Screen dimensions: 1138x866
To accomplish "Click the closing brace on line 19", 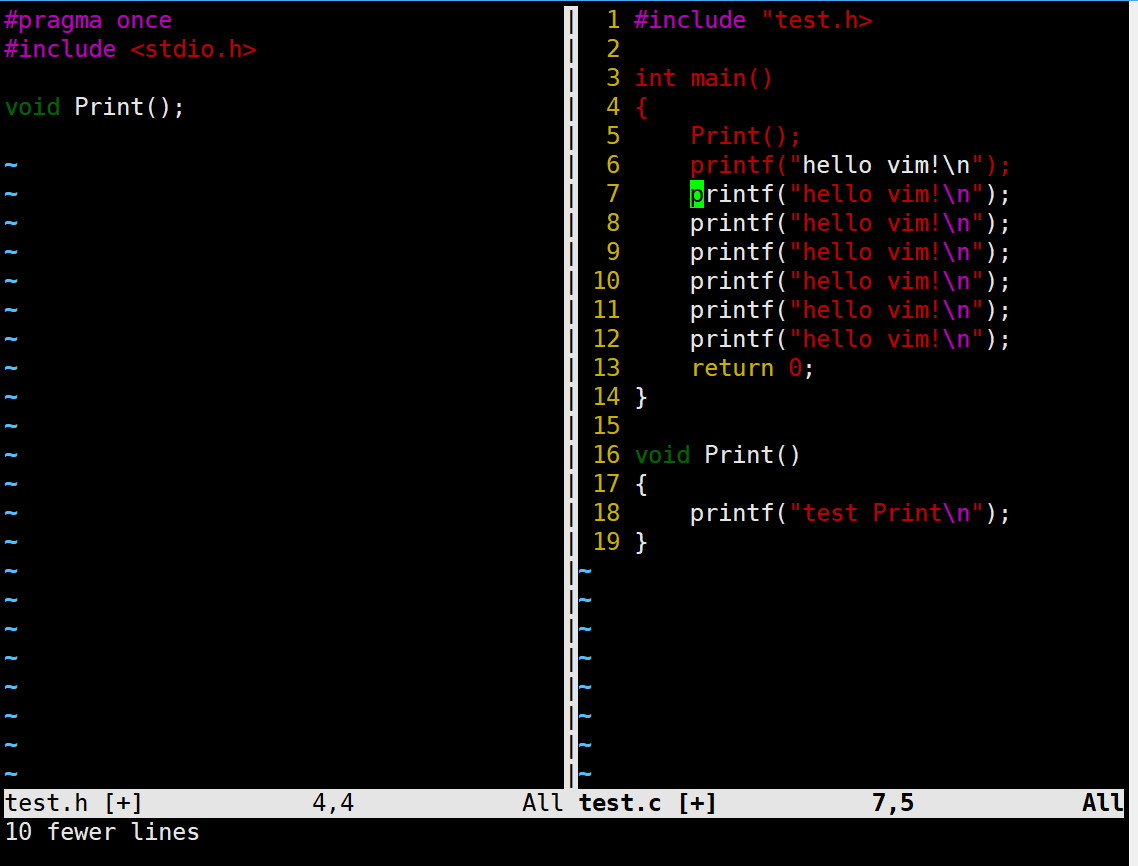I will click(x=641, y=542).
